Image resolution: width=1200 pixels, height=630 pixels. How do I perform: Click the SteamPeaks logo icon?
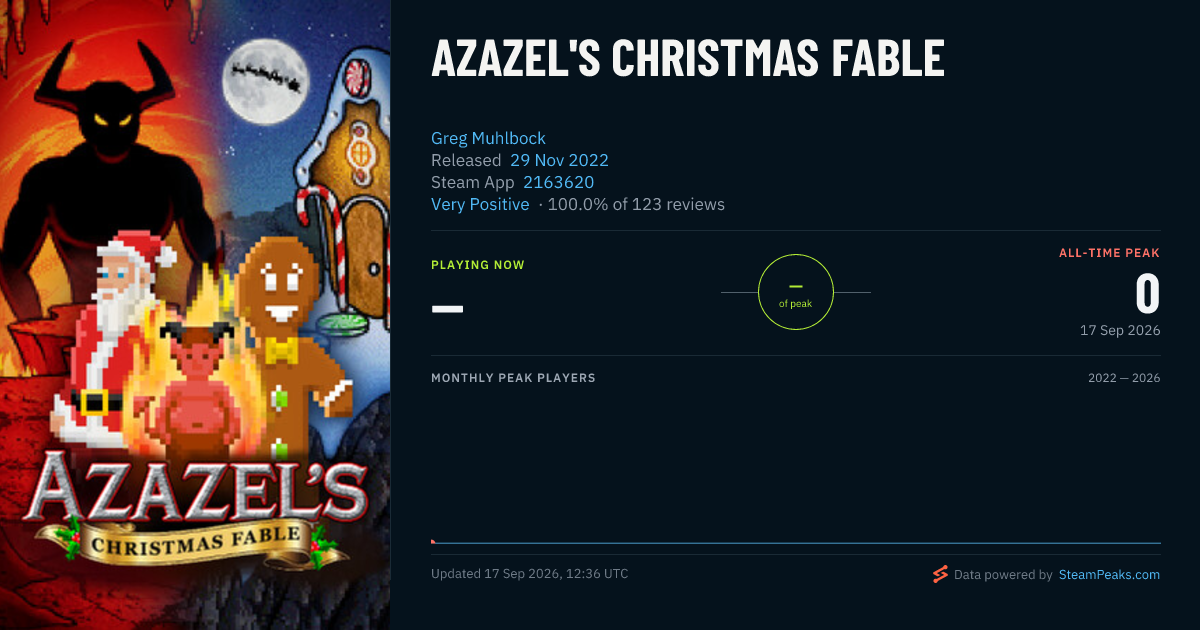click(x=940, y=574)
